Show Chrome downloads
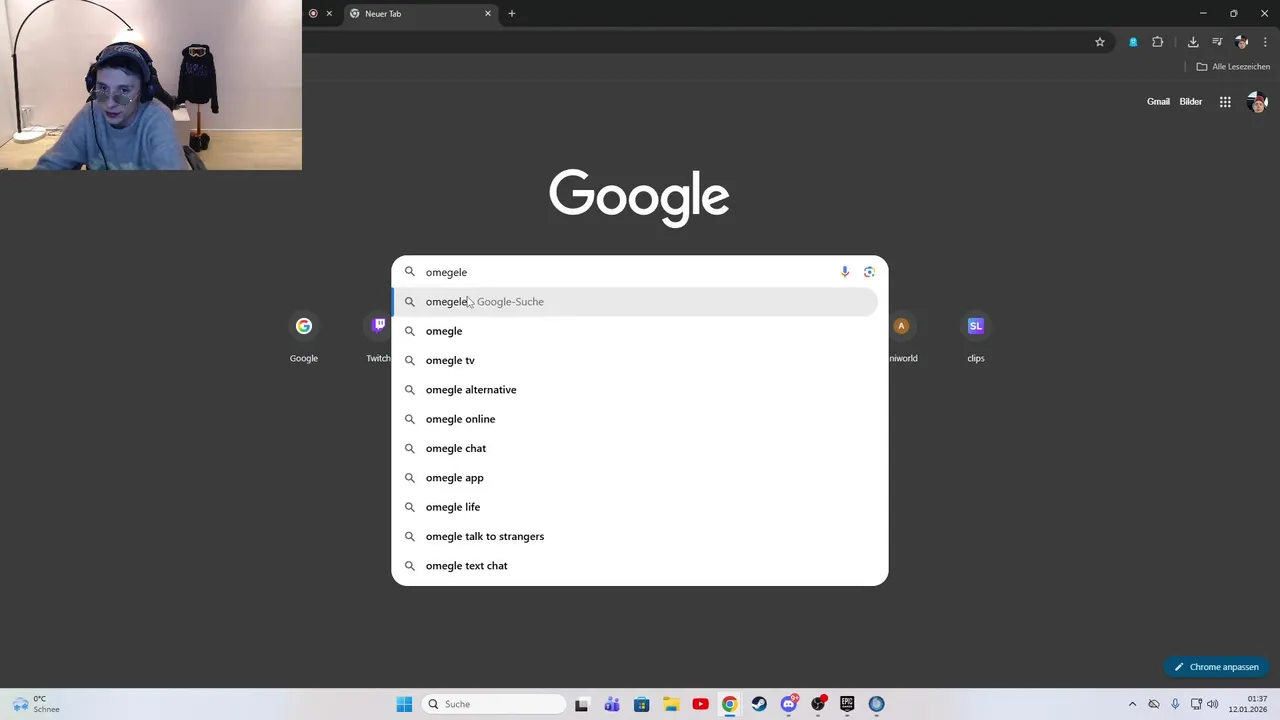Screen dimensions: 1280x720 [1193, 42]
